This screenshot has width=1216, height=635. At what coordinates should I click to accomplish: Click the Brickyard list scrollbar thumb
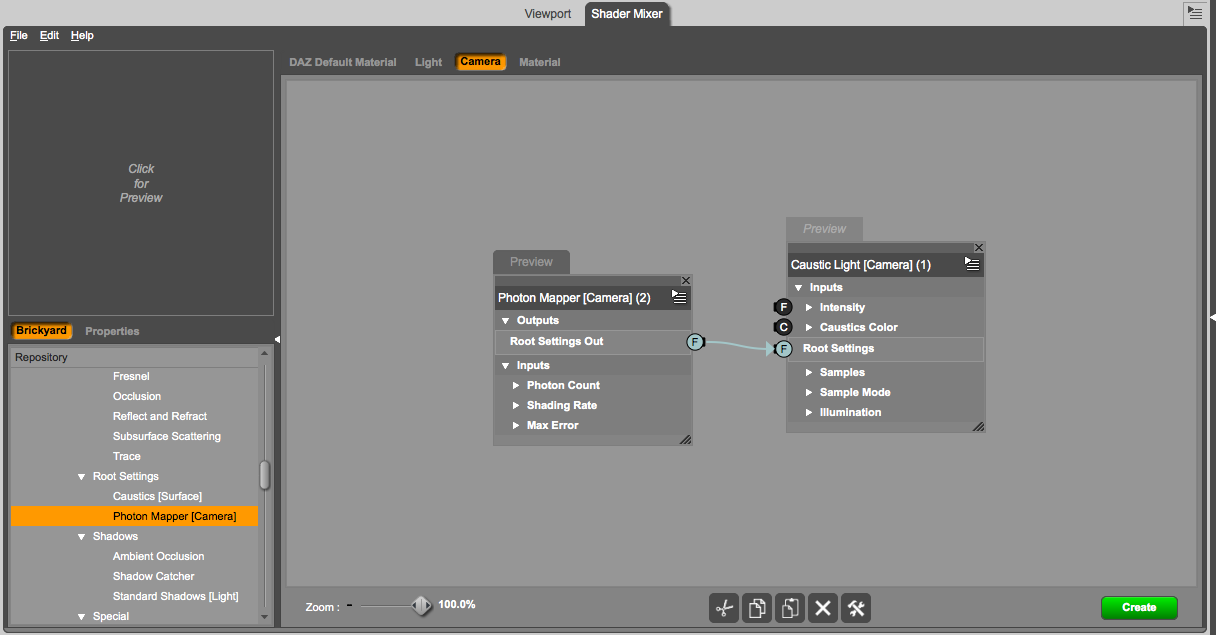(x=264, y=474)
